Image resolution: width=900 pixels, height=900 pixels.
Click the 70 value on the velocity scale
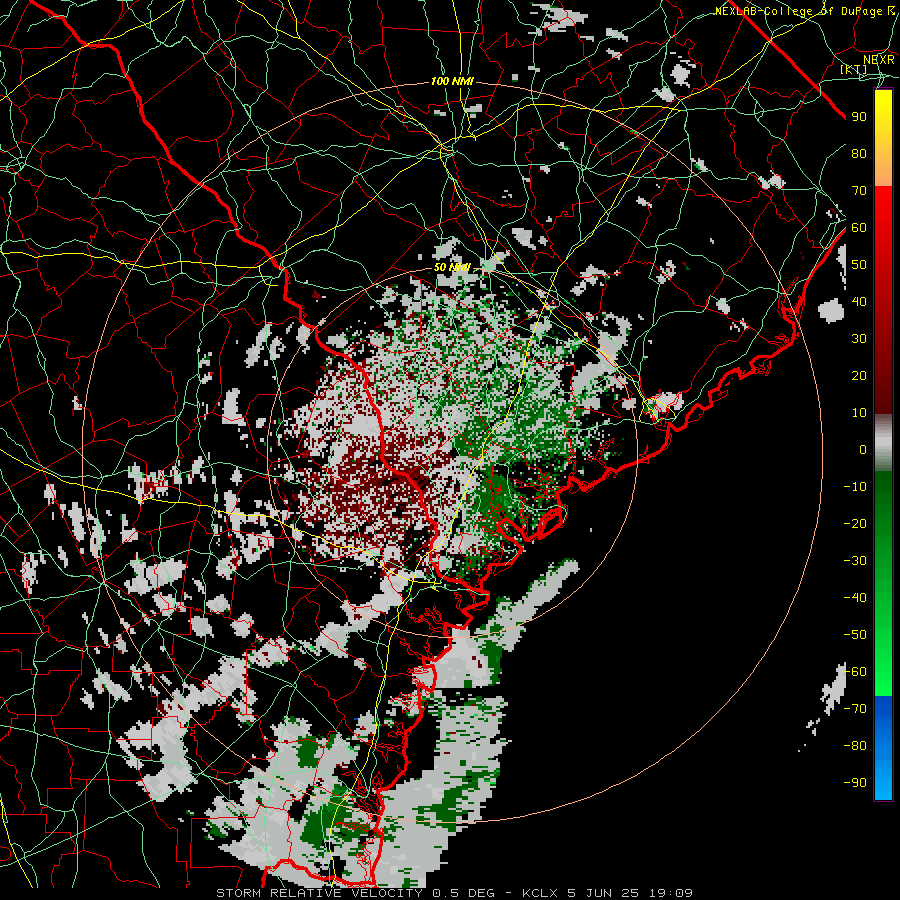(859, 191)
